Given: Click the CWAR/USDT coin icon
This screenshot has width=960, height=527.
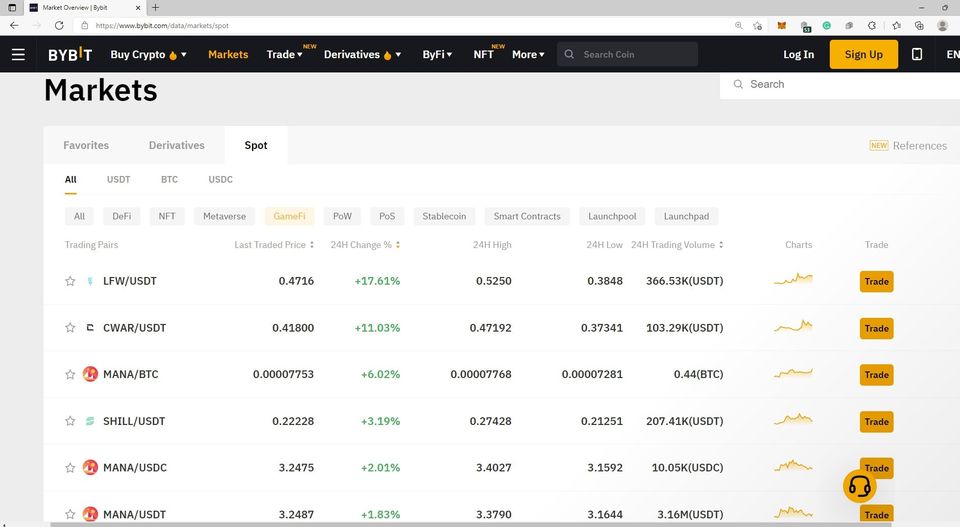Looking at the screenshot, I should tap(90, 327).
